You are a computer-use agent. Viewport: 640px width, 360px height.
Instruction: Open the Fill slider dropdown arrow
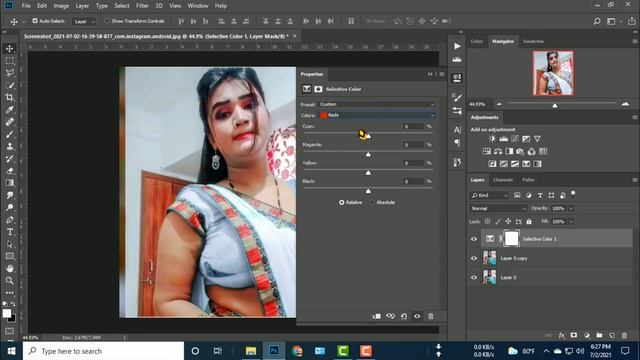coord(571,222)
